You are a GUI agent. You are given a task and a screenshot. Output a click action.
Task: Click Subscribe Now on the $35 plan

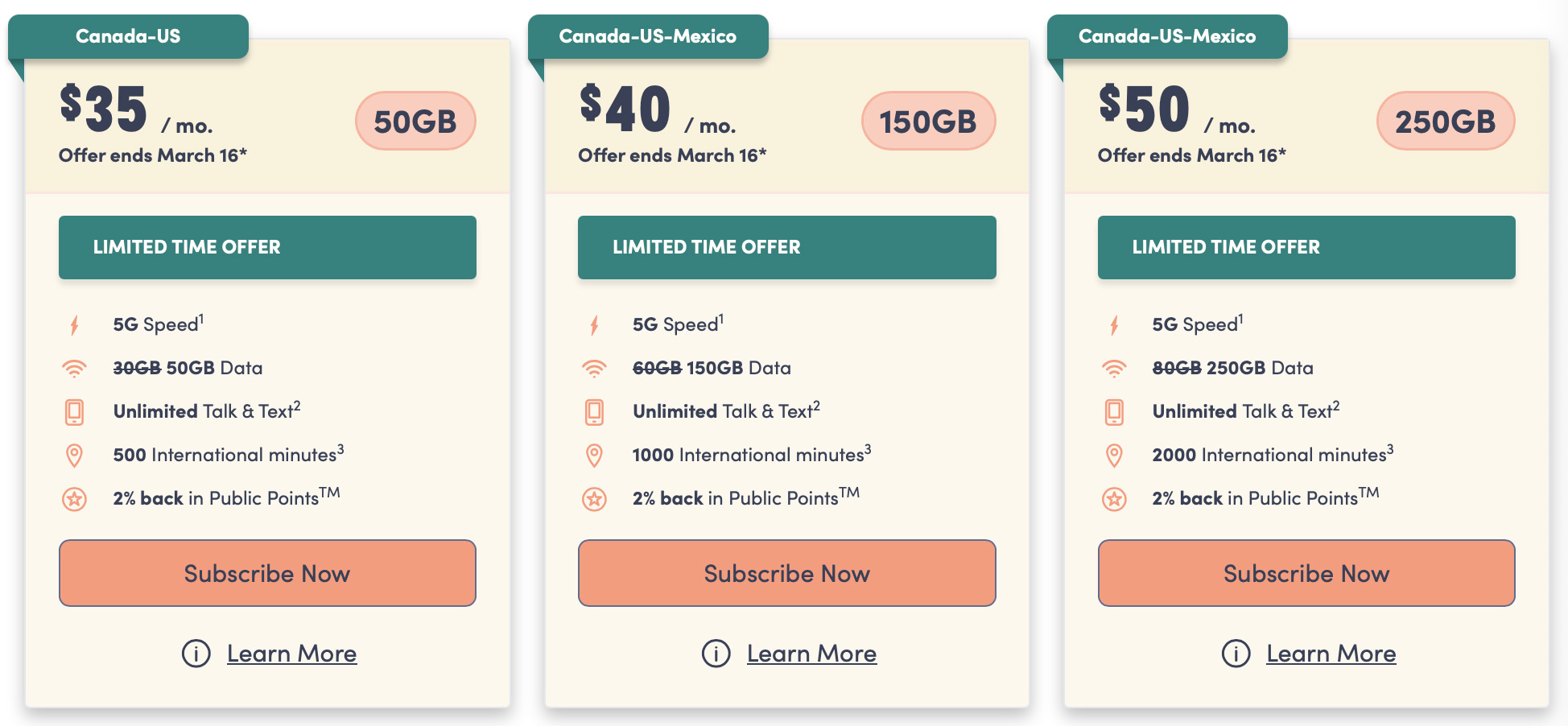(267, 573)
